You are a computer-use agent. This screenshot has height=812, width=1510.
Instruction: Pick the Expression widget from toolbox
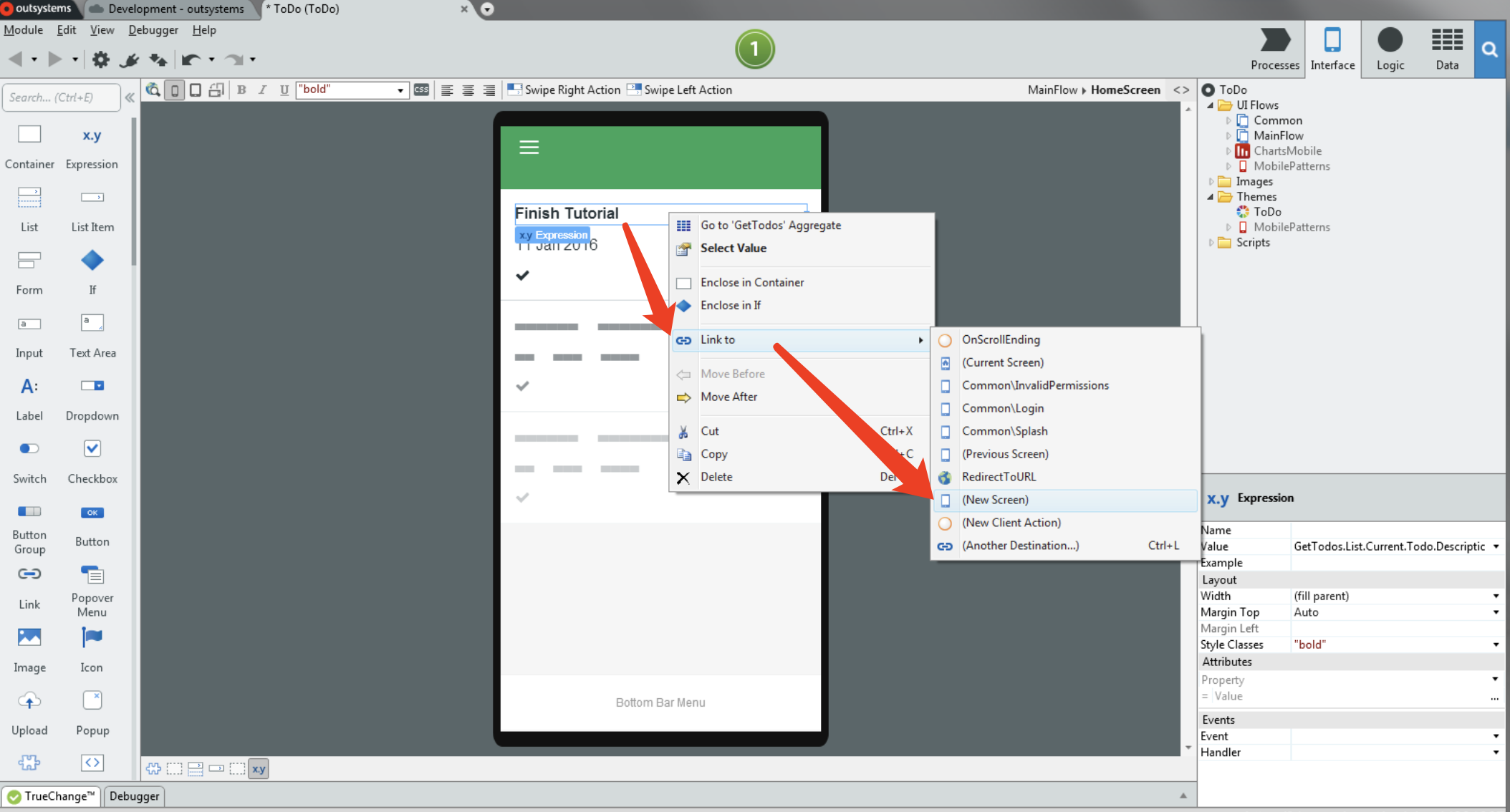click(92, 135)
